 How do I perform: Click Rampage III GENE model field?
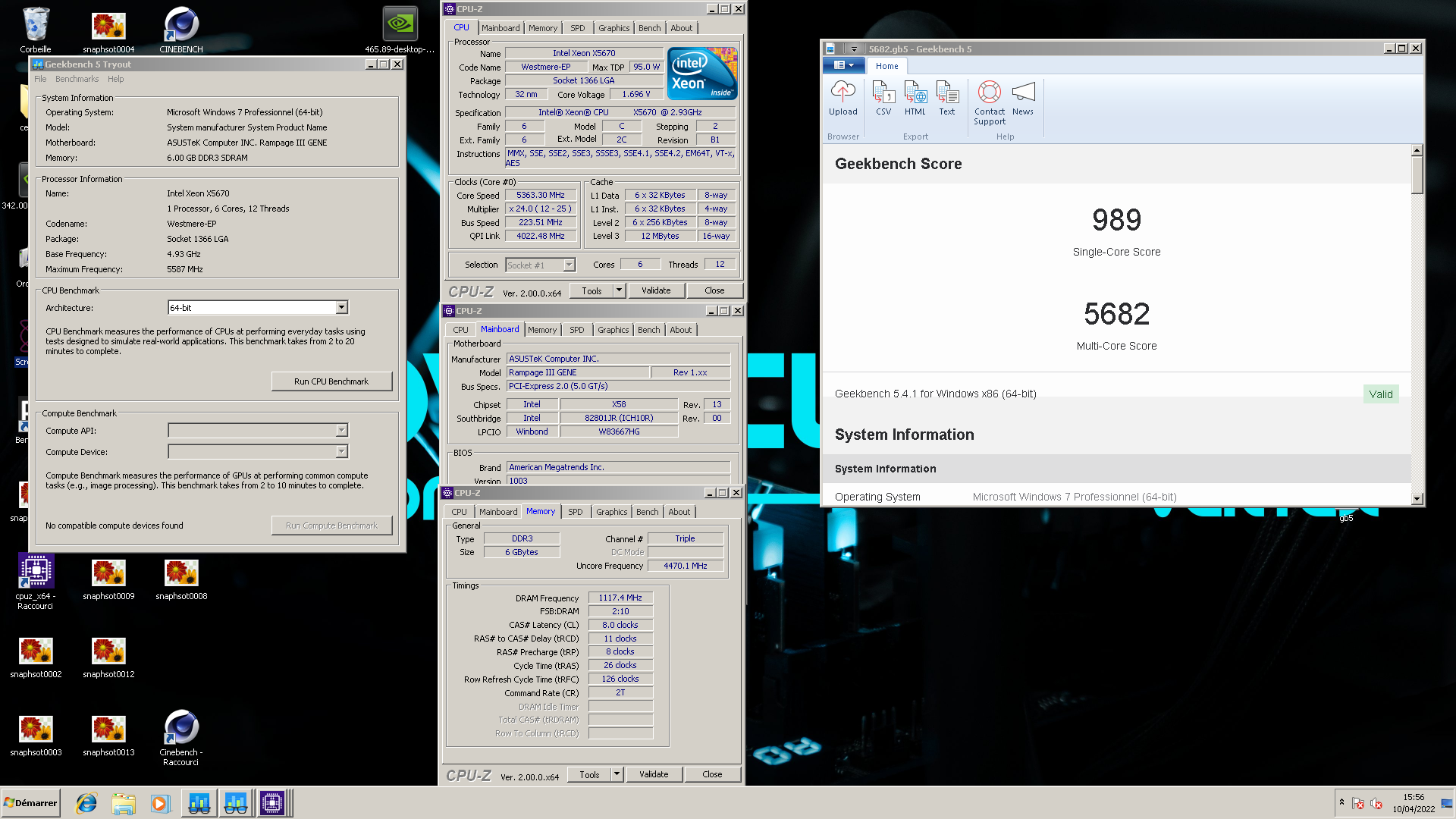pyautogui.click(x=578, y=372)
